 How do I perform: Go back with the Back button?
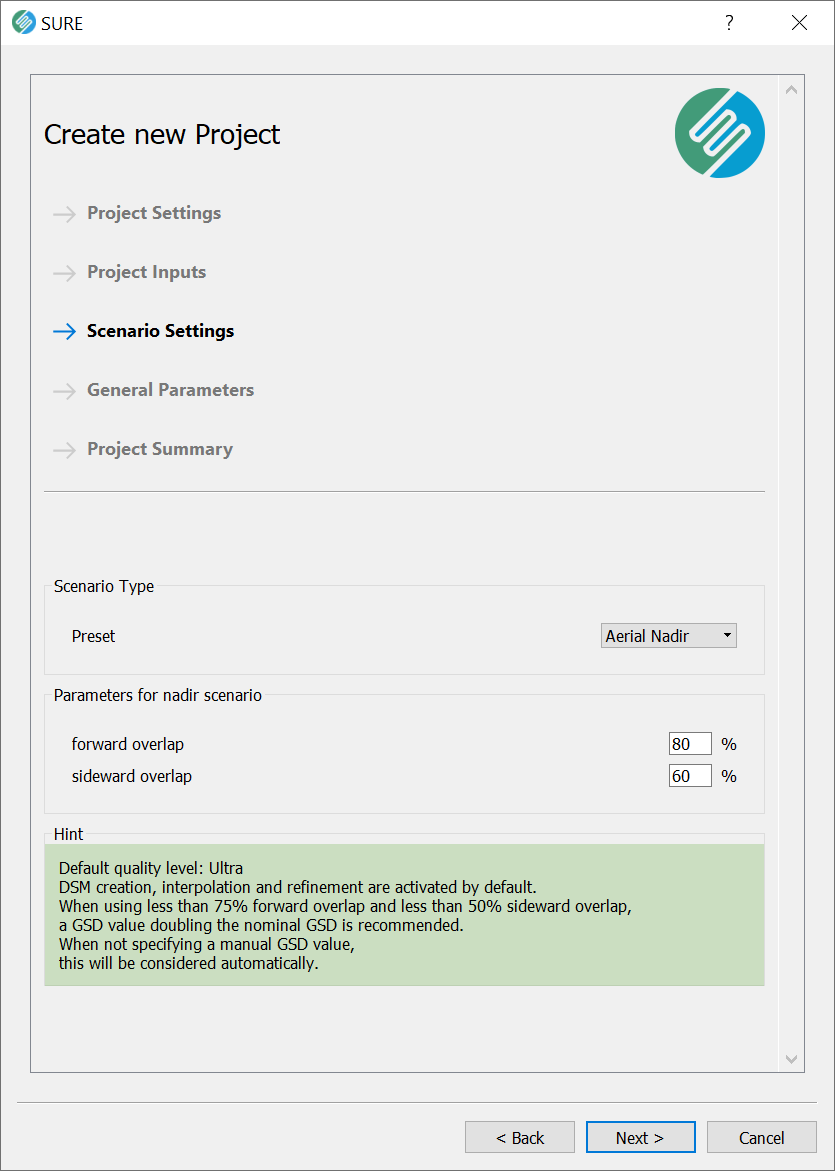pyautogui.click(x=520, y=1137)
